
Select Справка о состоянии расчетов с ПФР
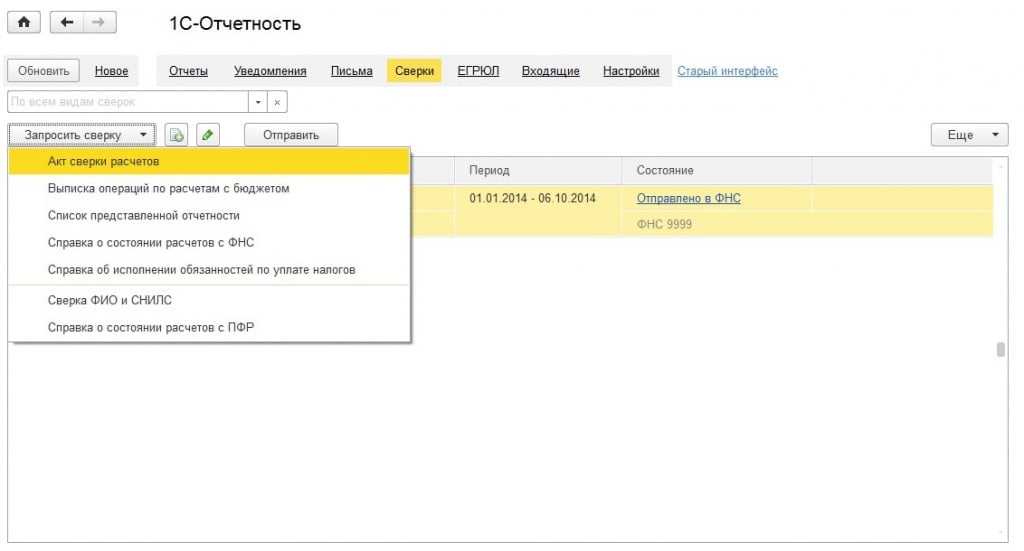(151, 327)
